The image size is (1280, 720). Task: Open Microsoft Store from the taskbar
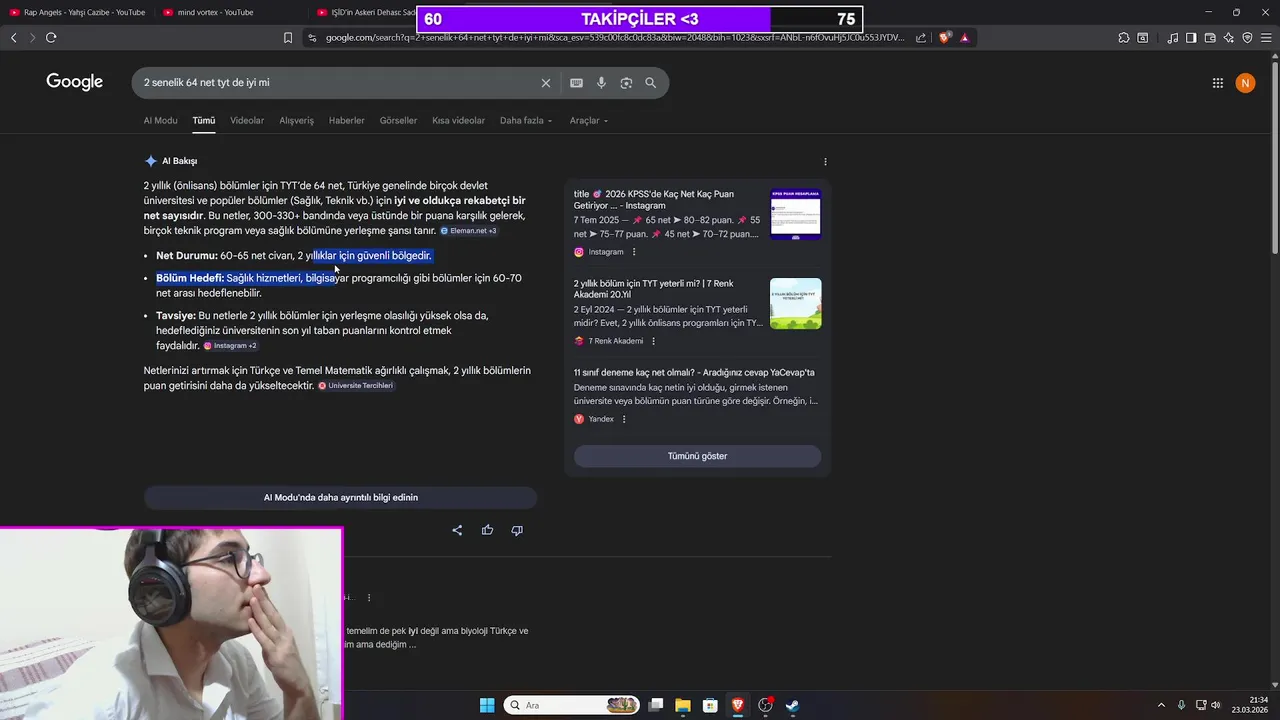[x=710, y=705]
